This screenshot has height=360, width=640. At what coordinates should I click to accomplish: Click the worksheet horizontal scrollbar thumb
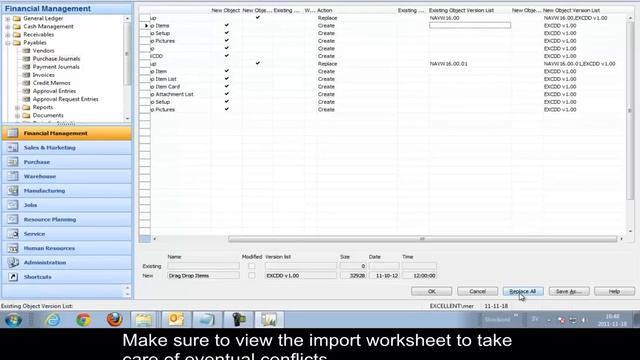coord(422,239)
